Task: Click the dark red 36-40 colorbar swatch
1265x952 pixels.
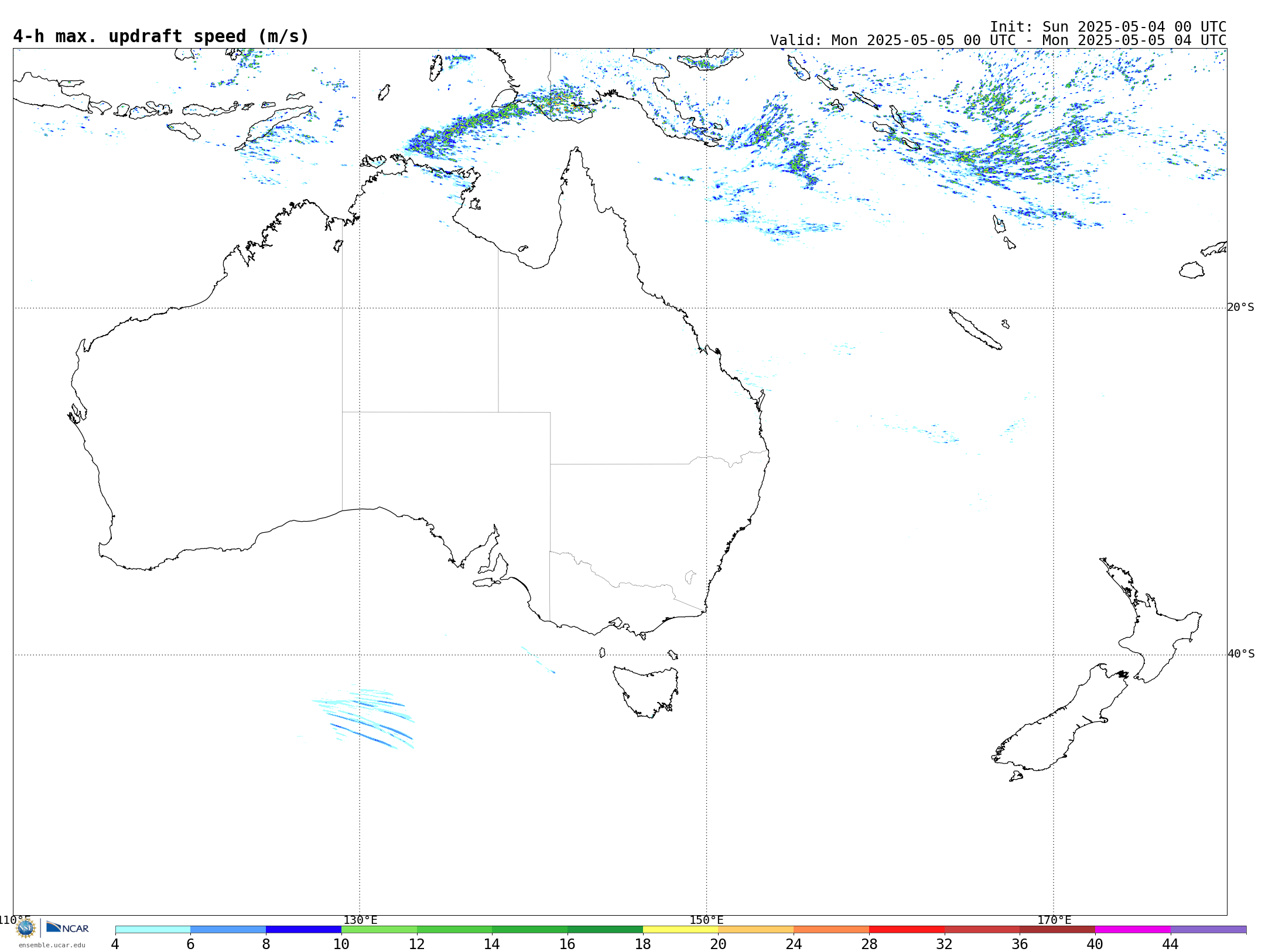Action: click(1058, 929)
